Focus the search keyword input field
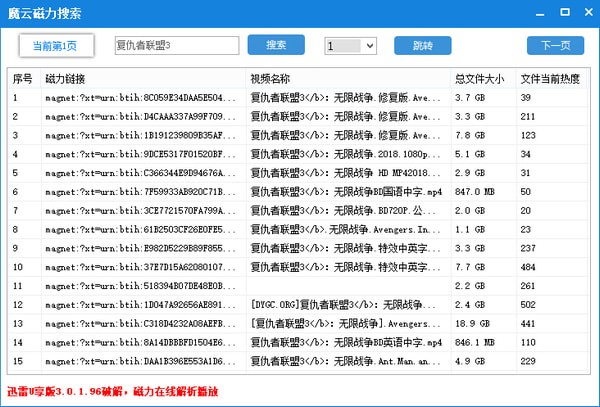This screenshot has height=407, width=600. (177, 46)
